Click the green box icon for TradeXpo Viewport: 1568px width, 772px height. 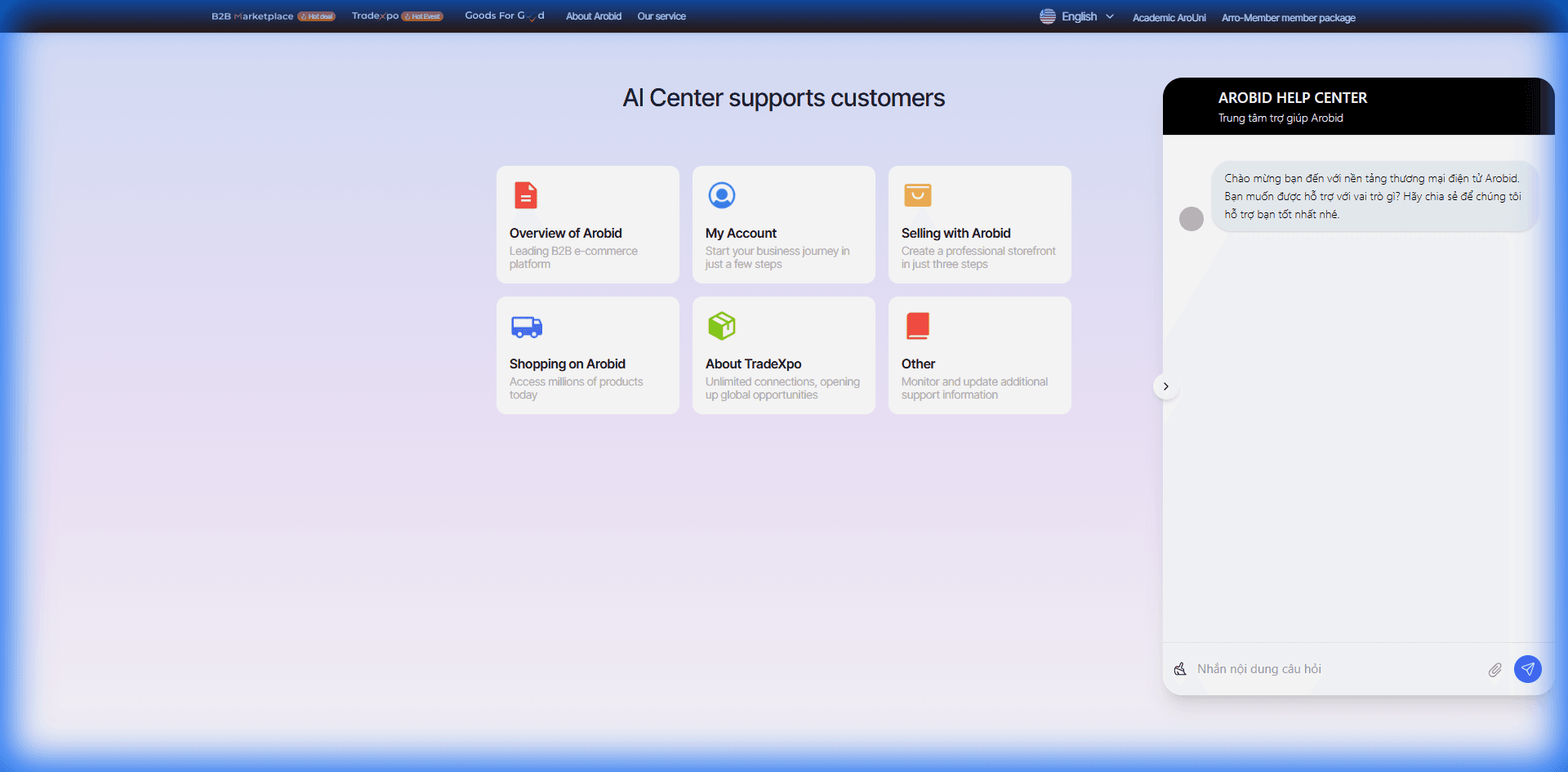click(721, 326)
